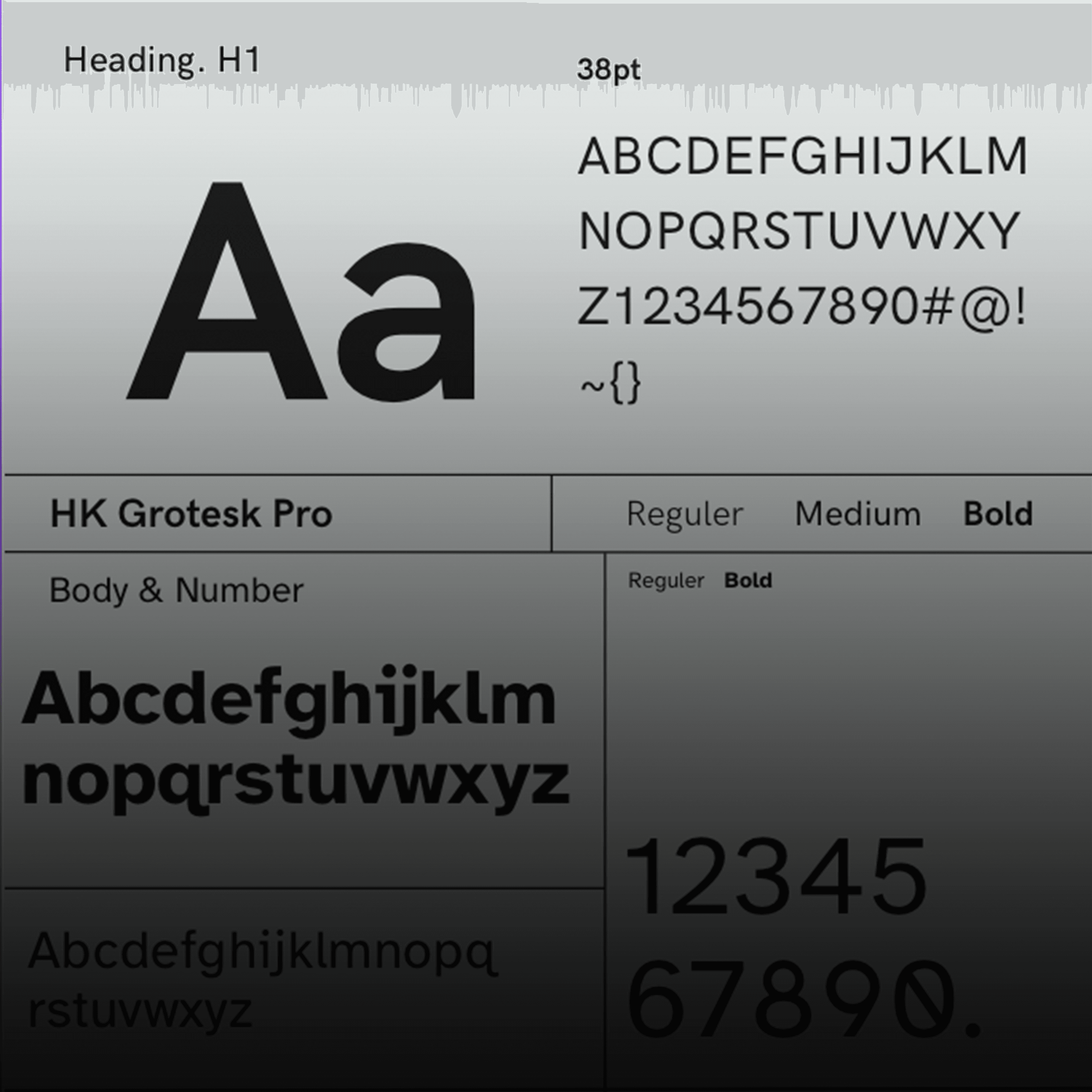1092x1092 pixels.
Task: Click the regular Abcdefghijklmnopq sample text
Action: click(263, 951)
